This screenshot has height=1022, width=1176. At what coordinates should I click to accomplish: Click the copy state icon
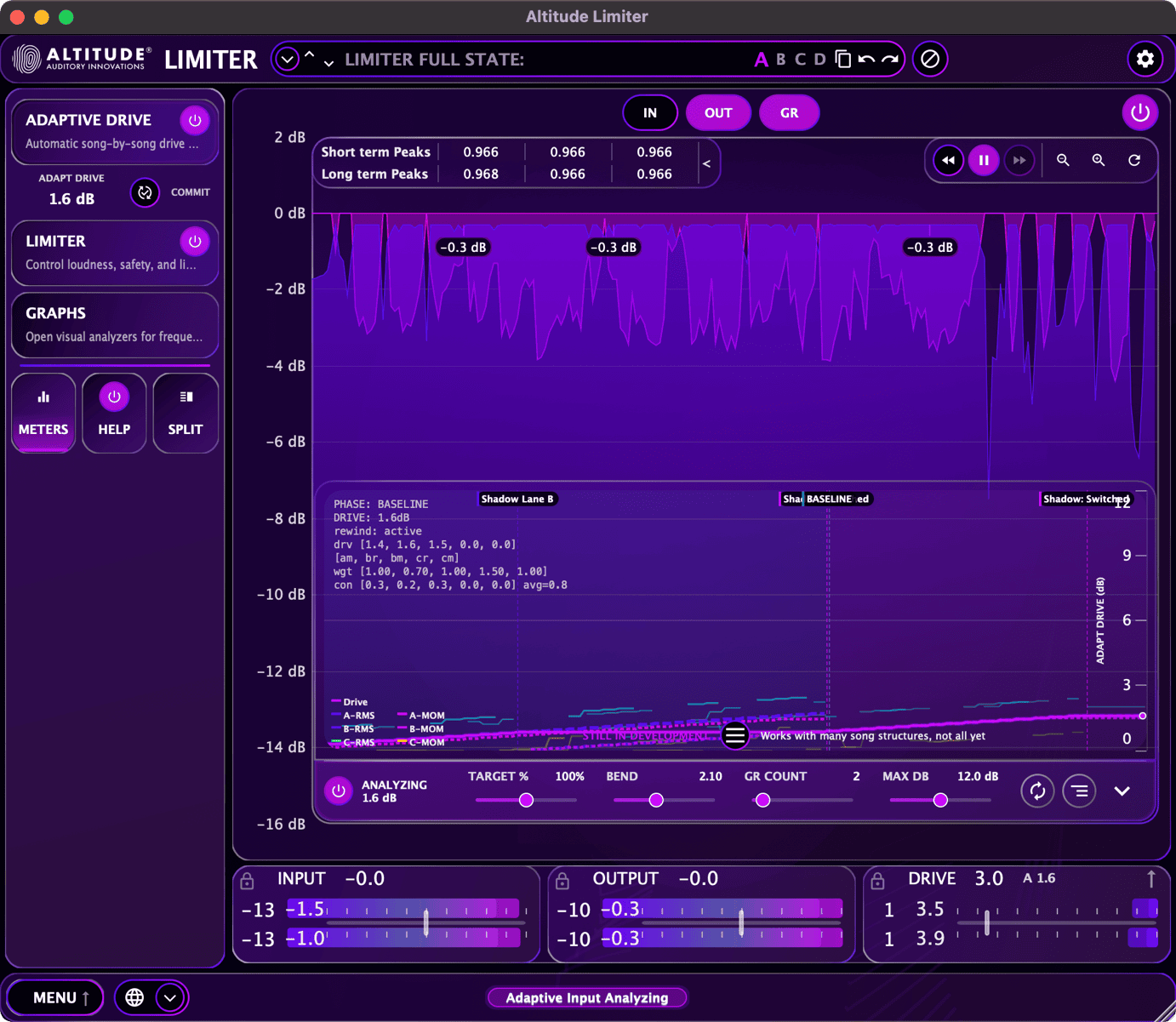coord(843,59)
